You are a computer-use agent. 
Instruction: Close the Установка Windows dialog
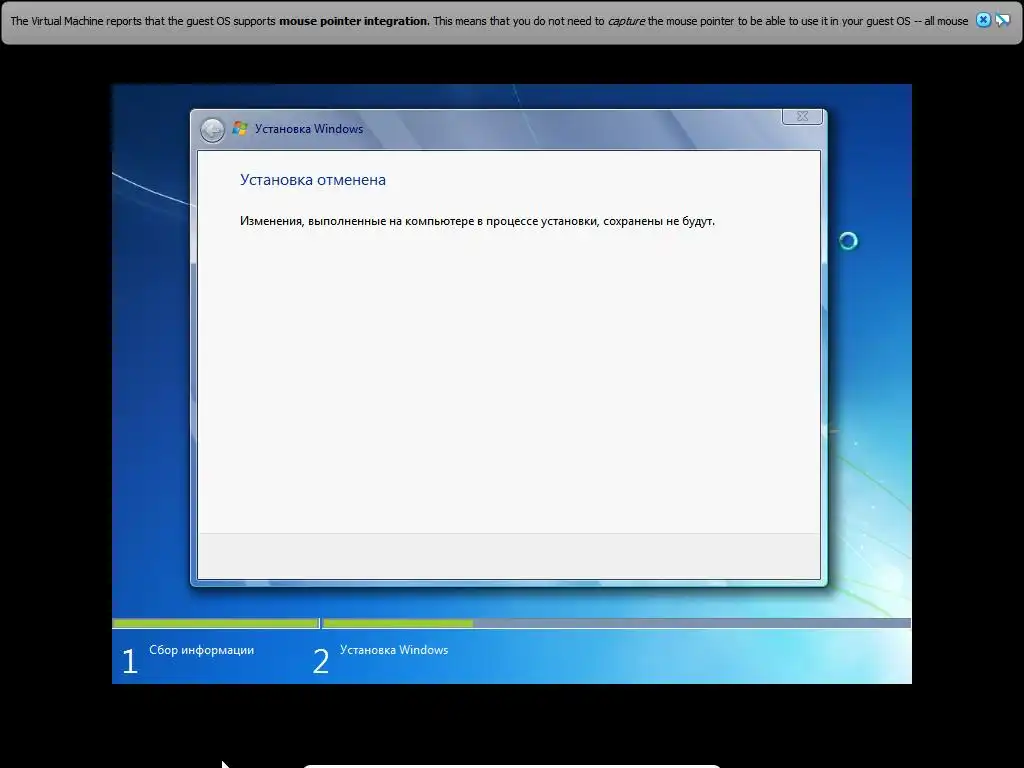[x=802, y=116]
